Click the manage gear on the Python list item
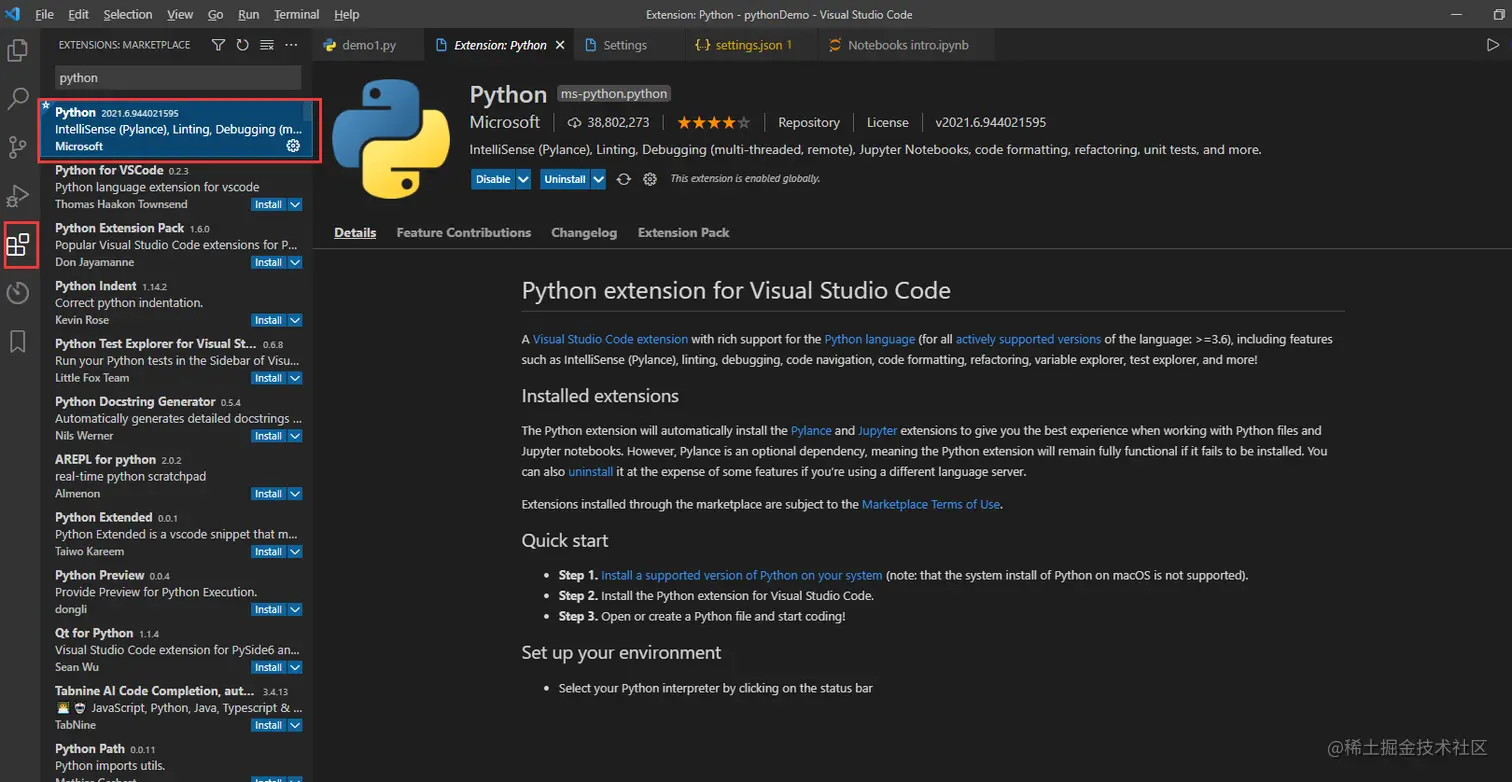The width and height of the screenshot is (1512, 782). click(293, 146)
